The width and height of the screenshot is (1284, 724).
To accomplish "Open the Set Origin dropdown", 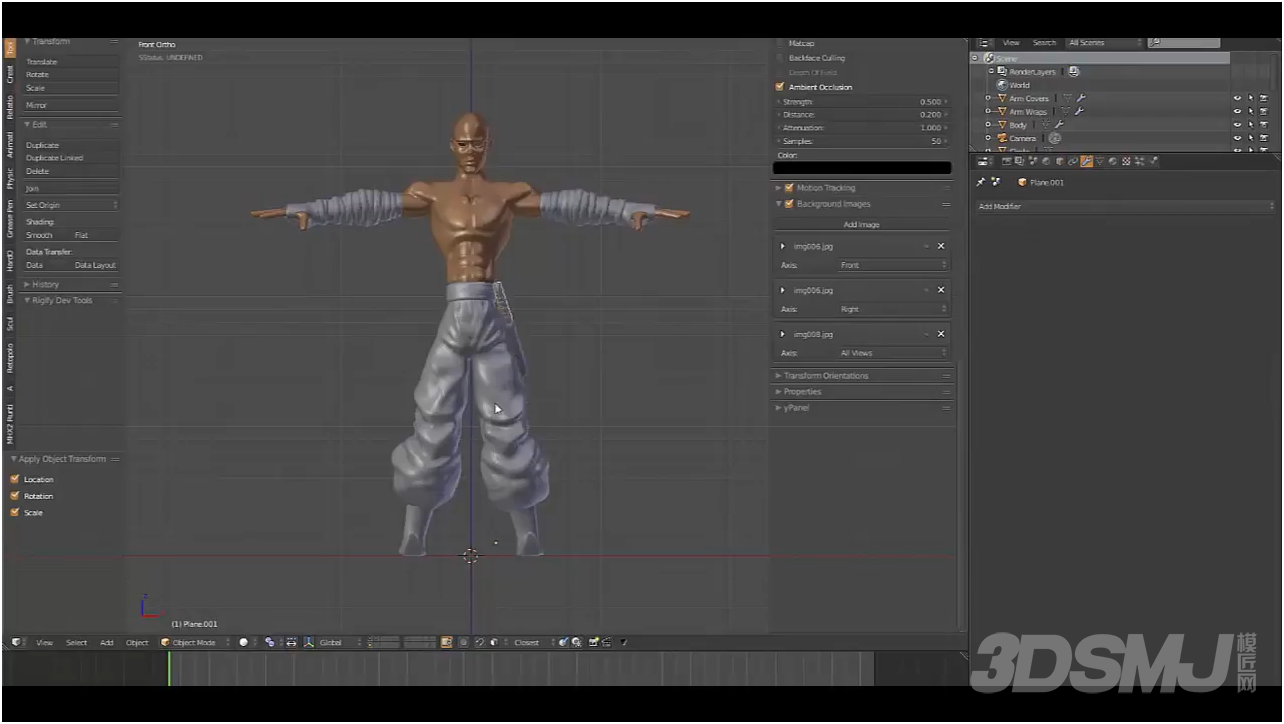I will coord(71,205).
